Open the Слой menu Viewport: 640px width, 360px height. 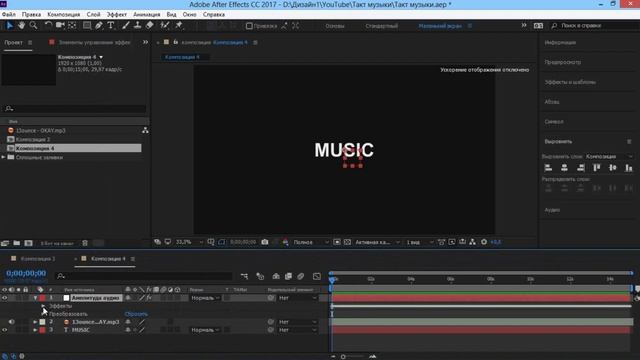(x=93, y=14)
